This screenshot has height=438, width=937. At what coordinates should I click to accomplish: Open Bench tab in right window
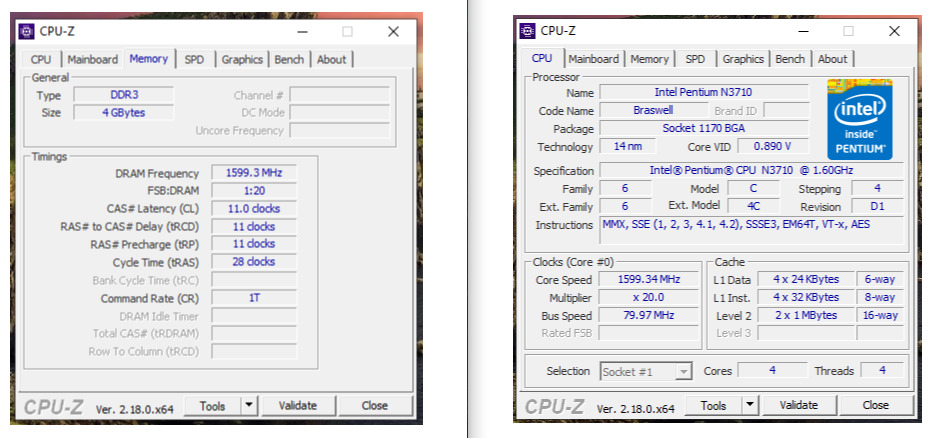[790, 59]
